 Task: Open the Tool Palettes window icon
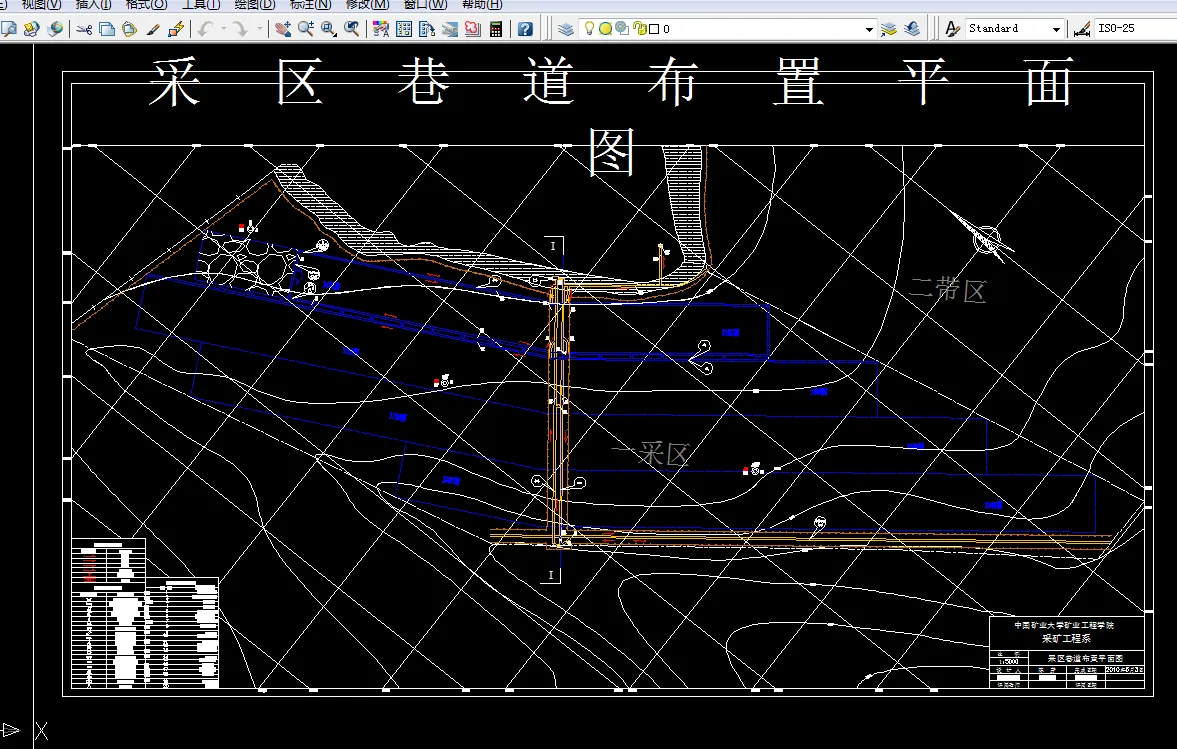427,29
